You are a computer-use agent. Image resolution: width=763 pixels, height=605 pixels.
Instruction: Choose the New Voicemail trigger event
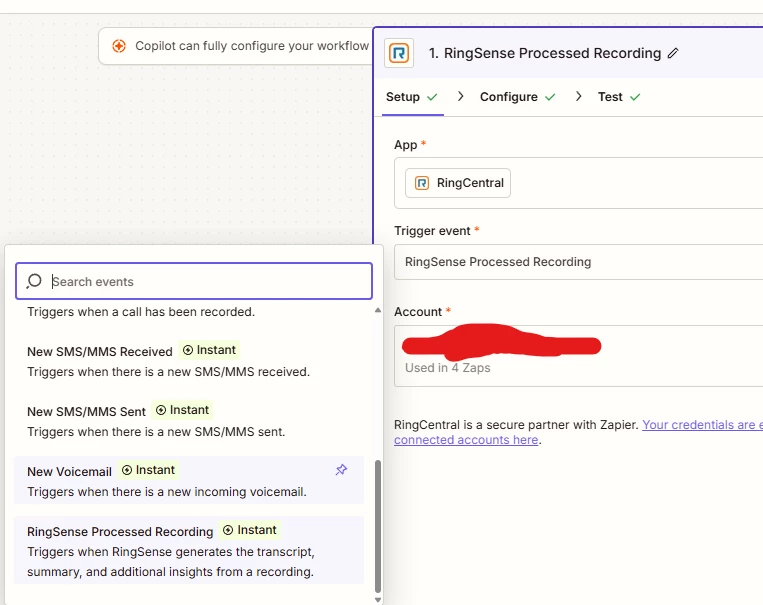(x=189, y=480)
